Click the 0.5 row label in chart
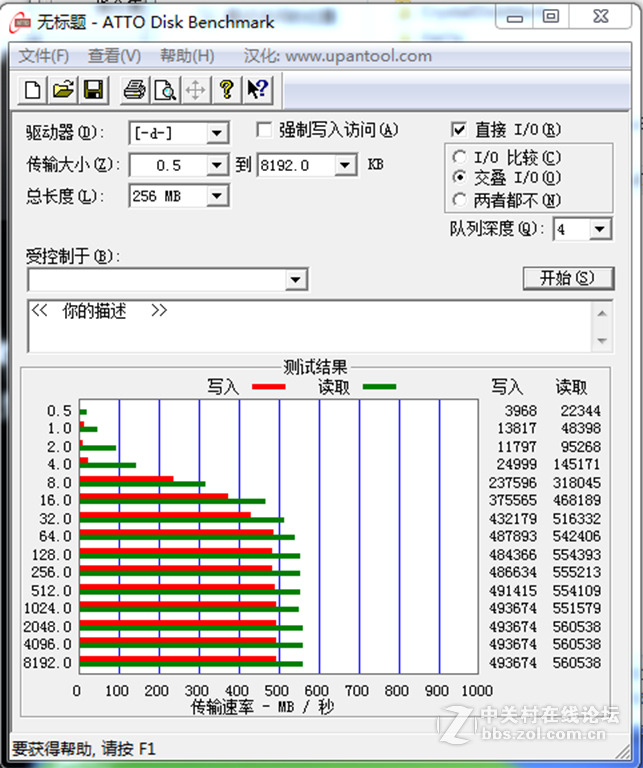The image size is (643, 768). click(59, 411)
